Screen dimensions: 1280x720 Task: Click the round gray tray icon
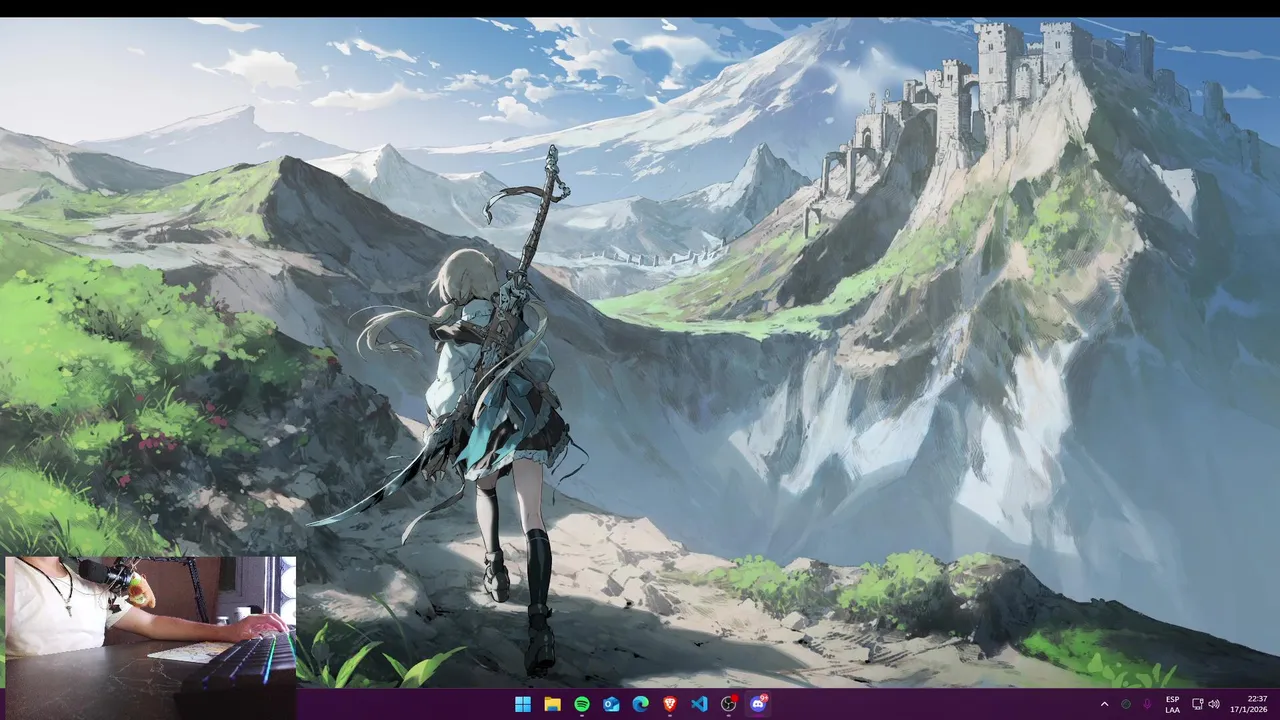click(x=1126, y=704)
